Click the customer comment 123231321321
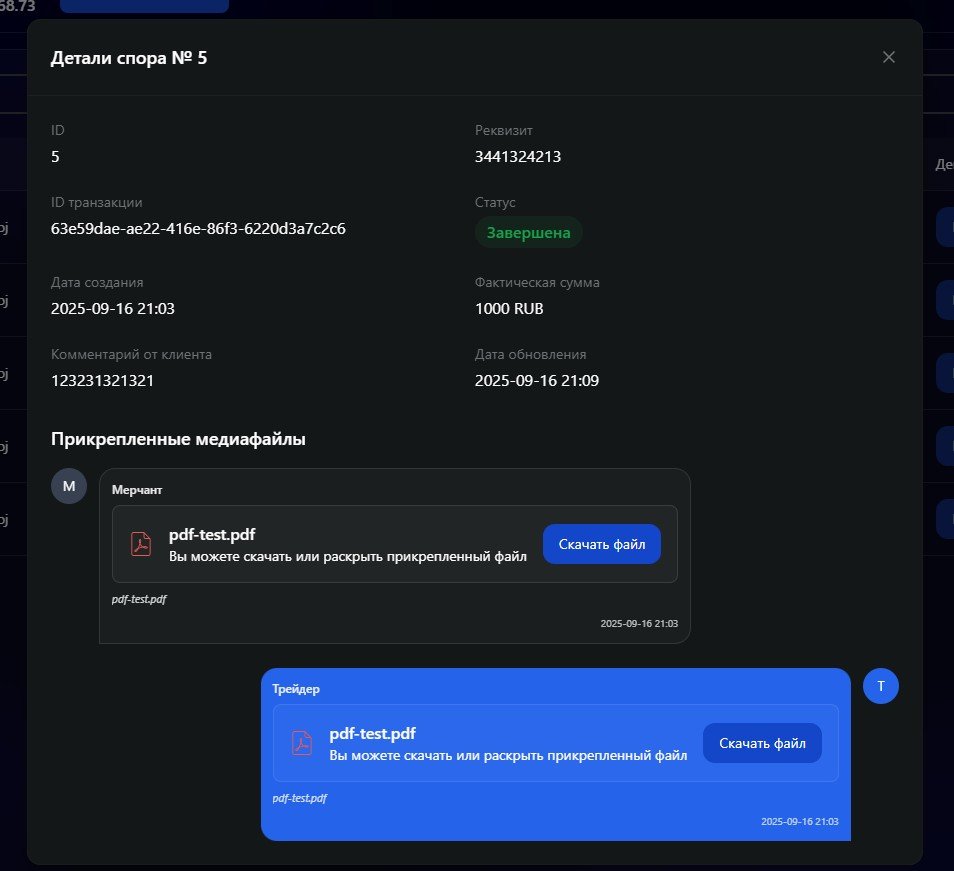954x871 pixels. pyautogui.click(x=102, y=381)
